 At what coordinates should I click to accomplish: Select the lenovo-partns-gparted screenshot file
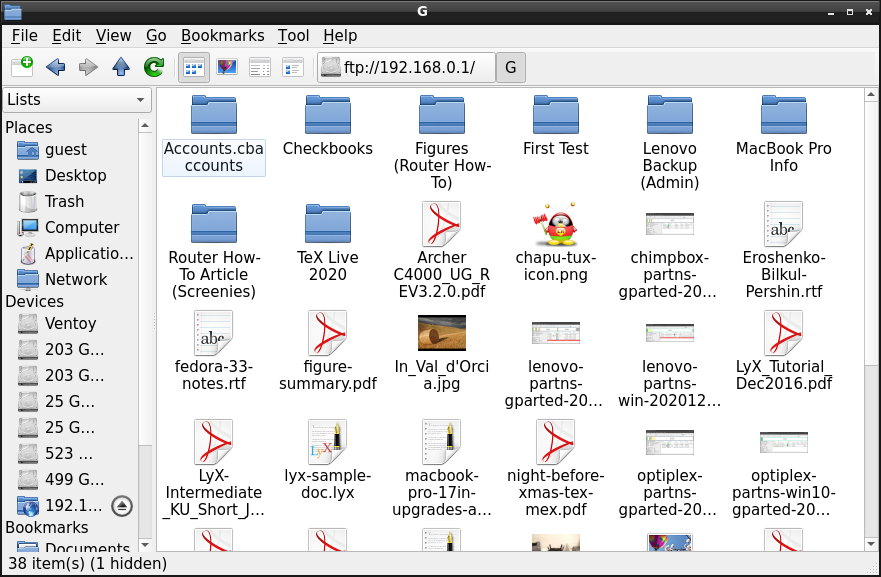pos(556,365)
